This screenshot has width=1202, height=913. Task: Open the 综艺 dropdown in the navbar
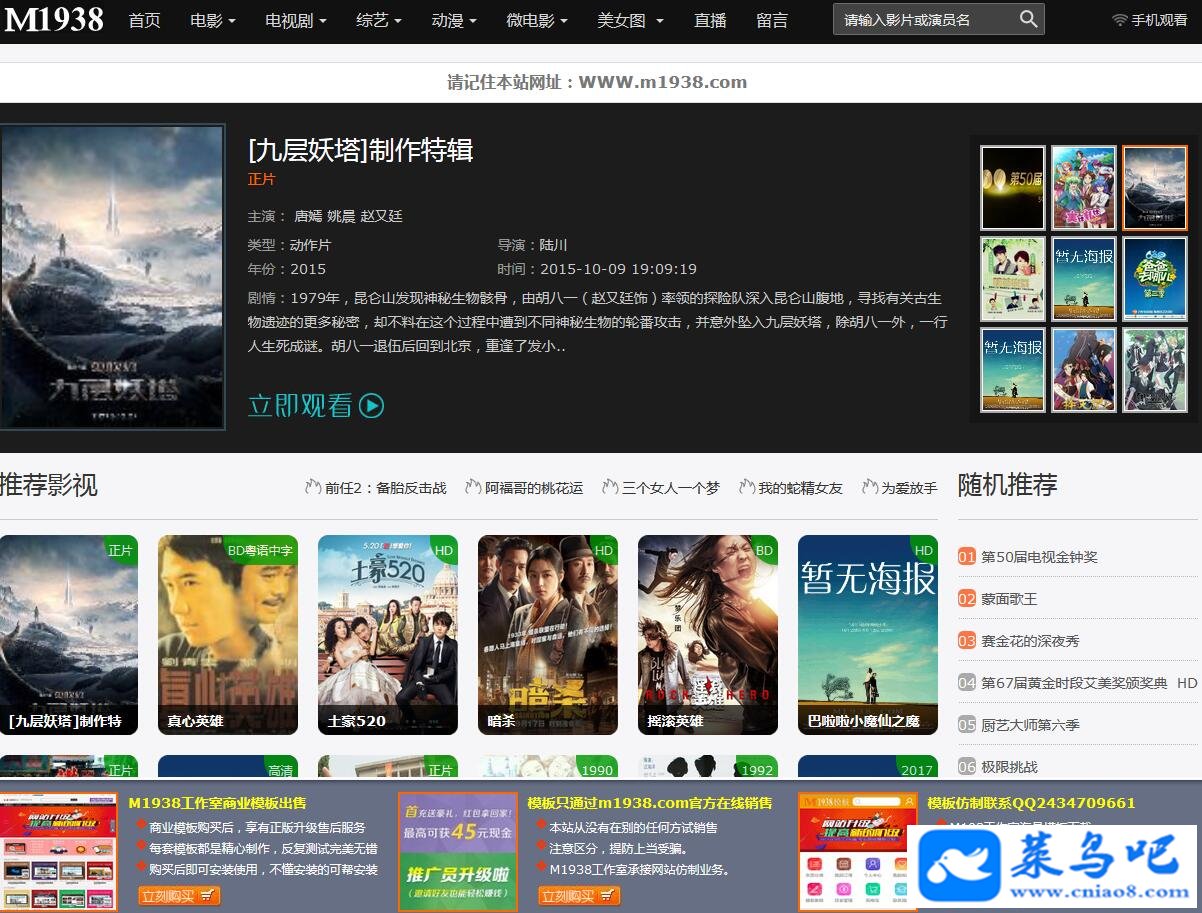[379, 20]
